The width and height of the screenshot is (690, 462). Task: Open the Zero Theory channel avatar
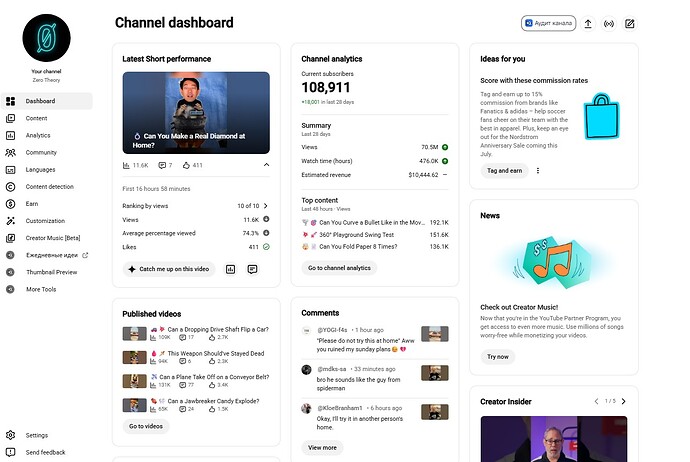tap(46, 38)
